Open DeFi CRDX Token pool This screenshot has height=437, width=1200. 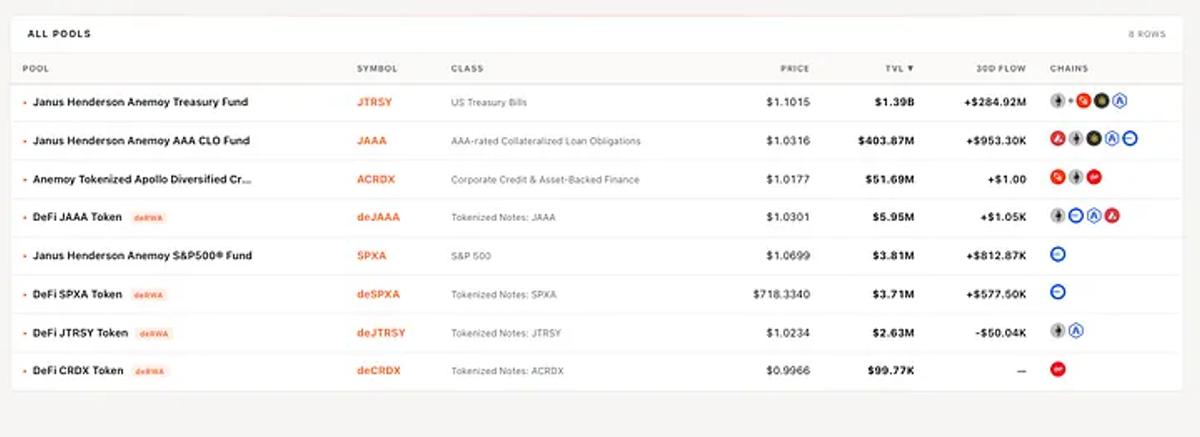78,371
